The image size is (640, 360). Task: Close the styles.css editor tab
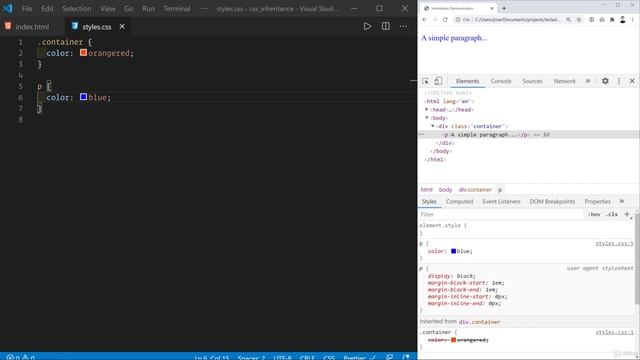[122, 27]
